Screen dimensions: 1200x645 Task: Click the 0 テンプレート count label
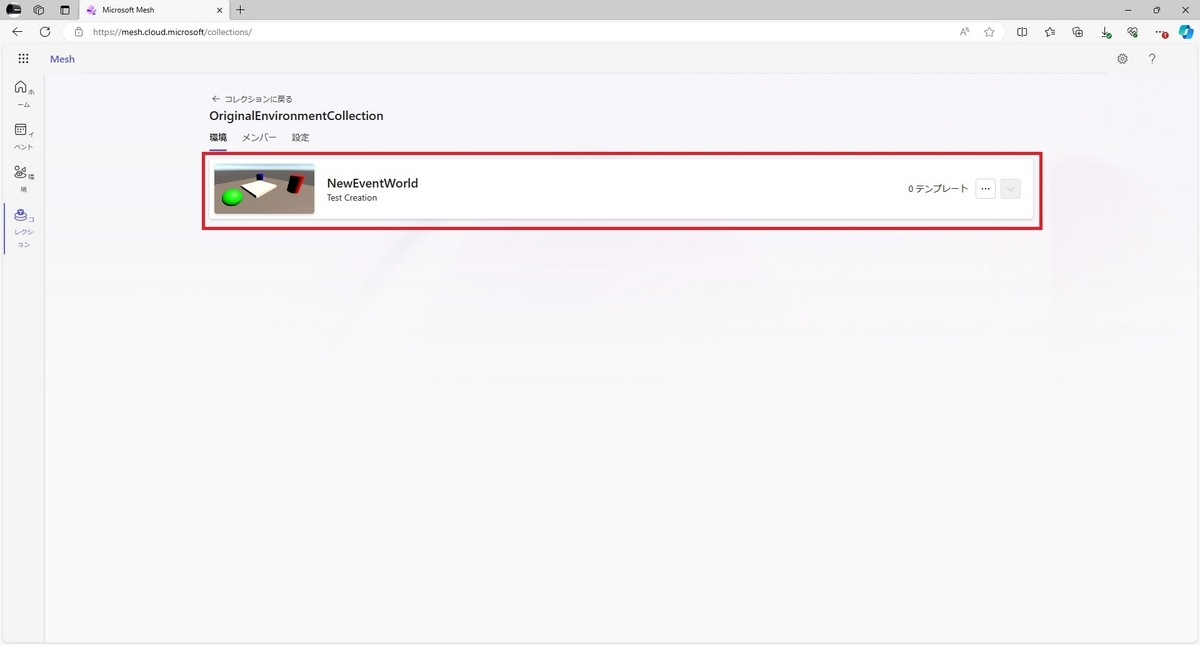click(938, 188)
